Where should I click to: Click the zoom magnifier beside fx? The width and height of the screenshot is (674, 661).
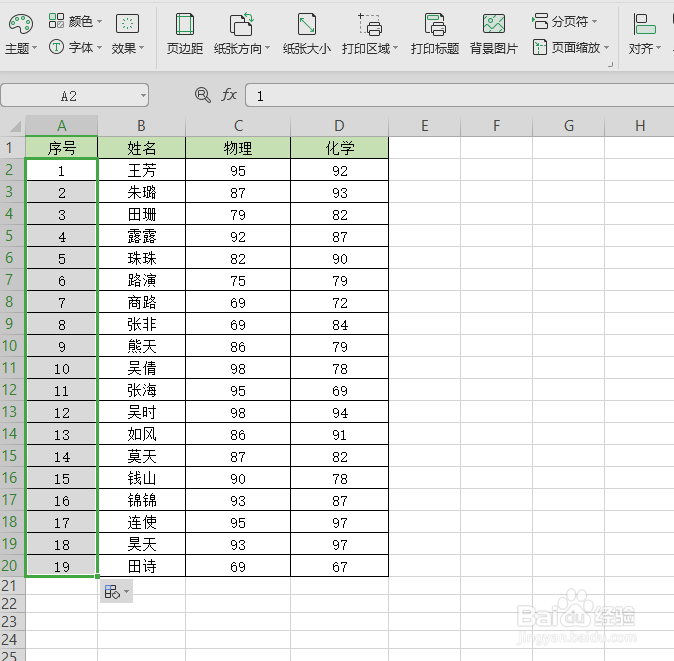pos(202,95)
